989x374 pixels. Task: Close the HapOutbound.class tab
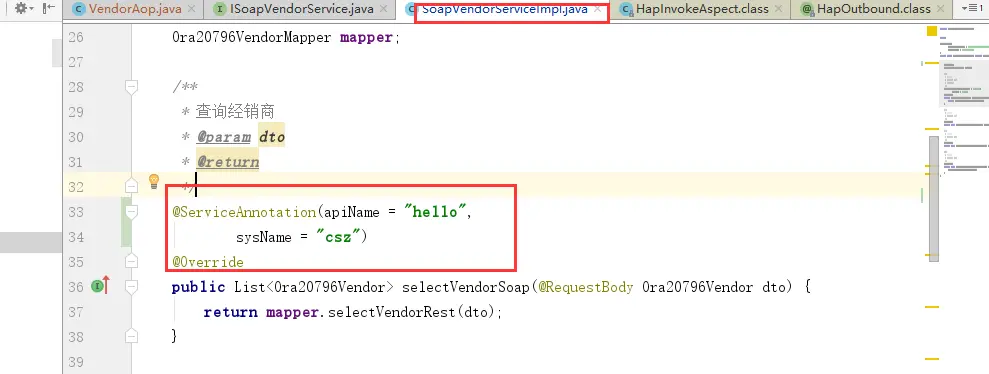940,9
